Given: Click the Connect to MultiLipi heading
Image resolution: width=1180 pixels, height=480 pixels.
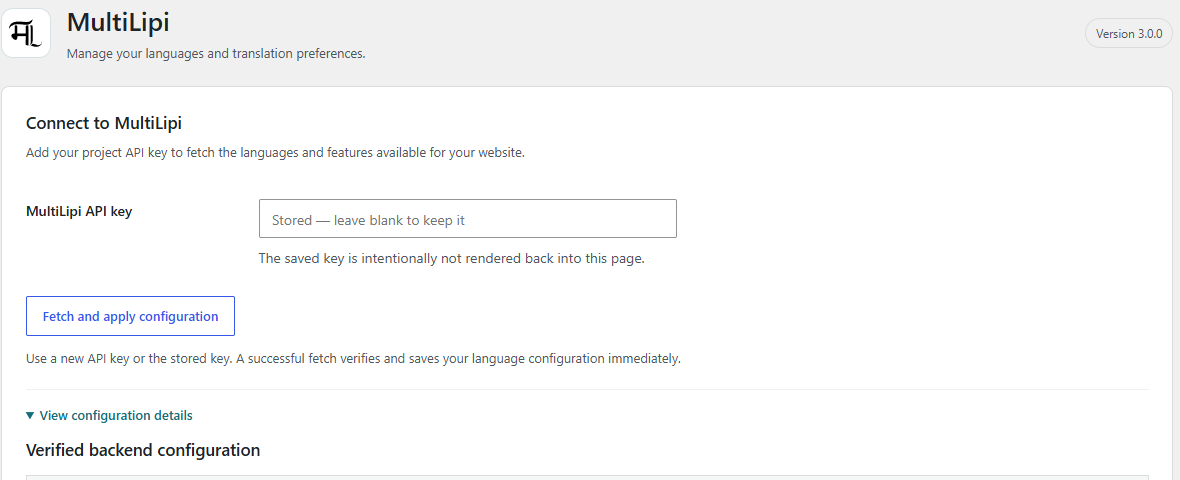Looking at the screenshot, I should point(104,123).
